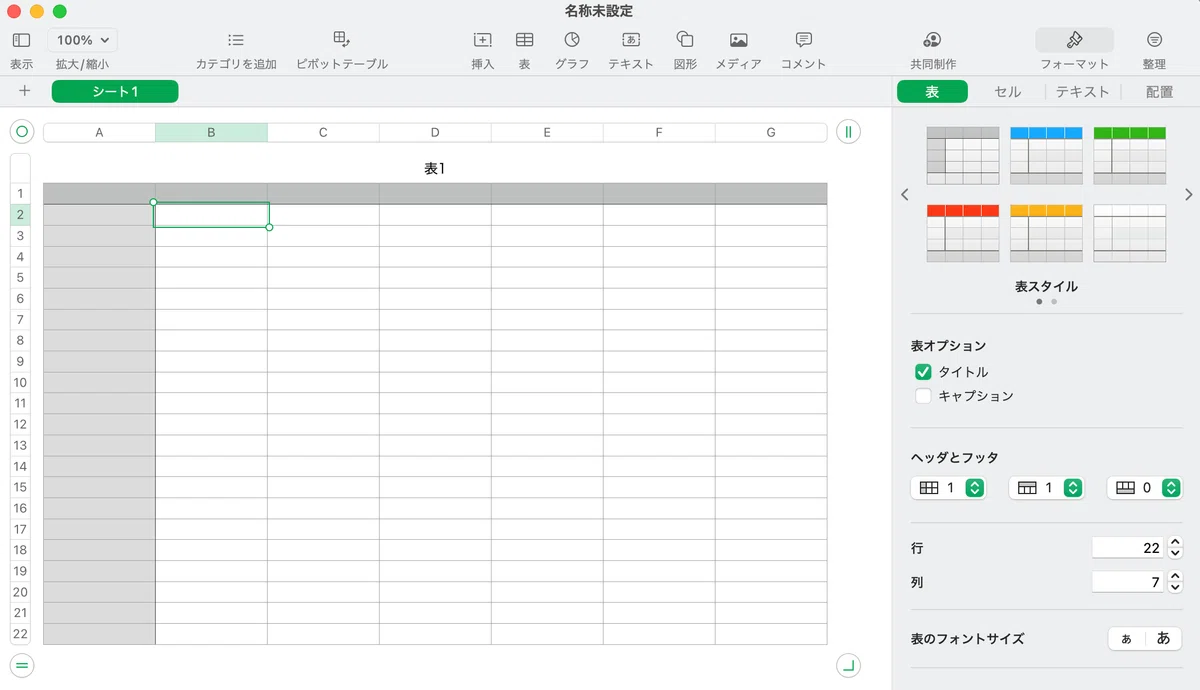Click the カテゴリを追加 list icon
Screen dimensions: 1200x690
[x=236, y=40]
